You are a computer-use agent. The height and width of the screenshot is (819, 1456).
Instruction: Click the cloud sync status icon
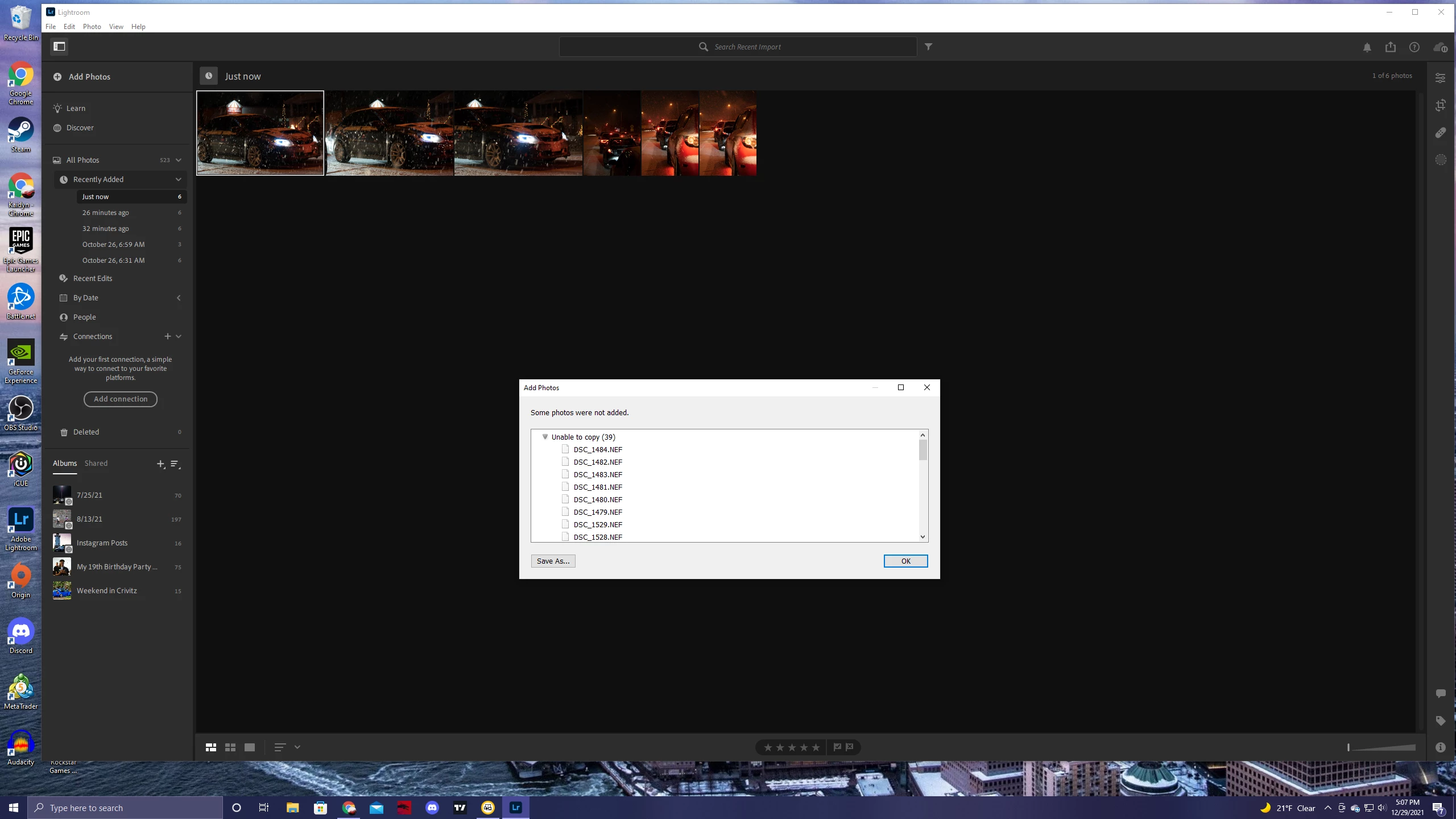coord(1440,47)
